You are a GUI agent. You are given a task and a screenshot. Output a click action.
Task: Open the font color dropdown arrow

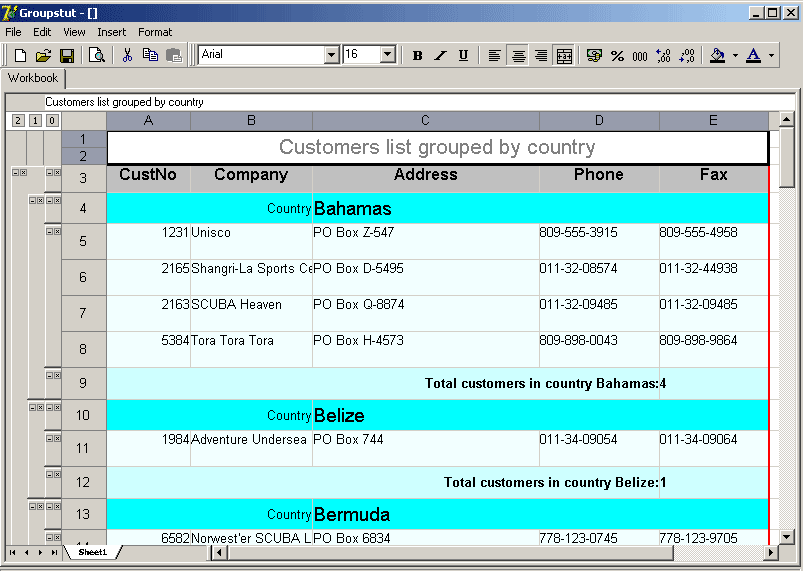tap(771, 56)
